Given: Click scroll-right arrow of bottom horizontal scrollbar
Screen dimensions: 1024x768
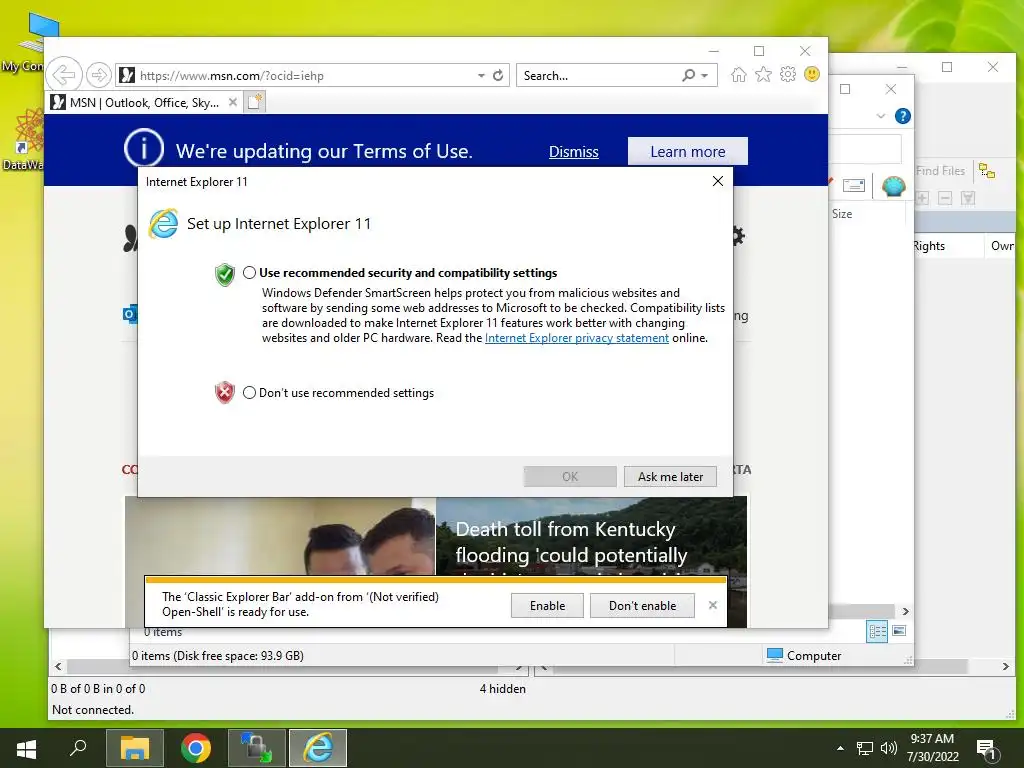Looking at the screenshot, I should pyautogui.click(x=1006, y=666).
